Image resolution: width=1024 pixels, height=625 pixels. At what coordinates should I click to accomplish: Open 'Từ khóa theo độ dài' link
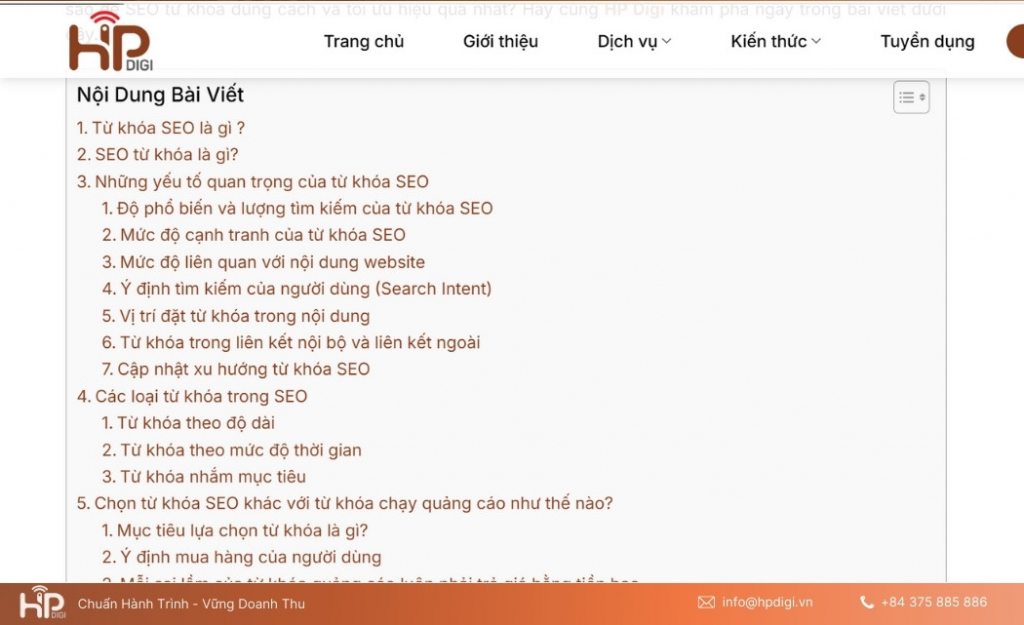point(188,423)
